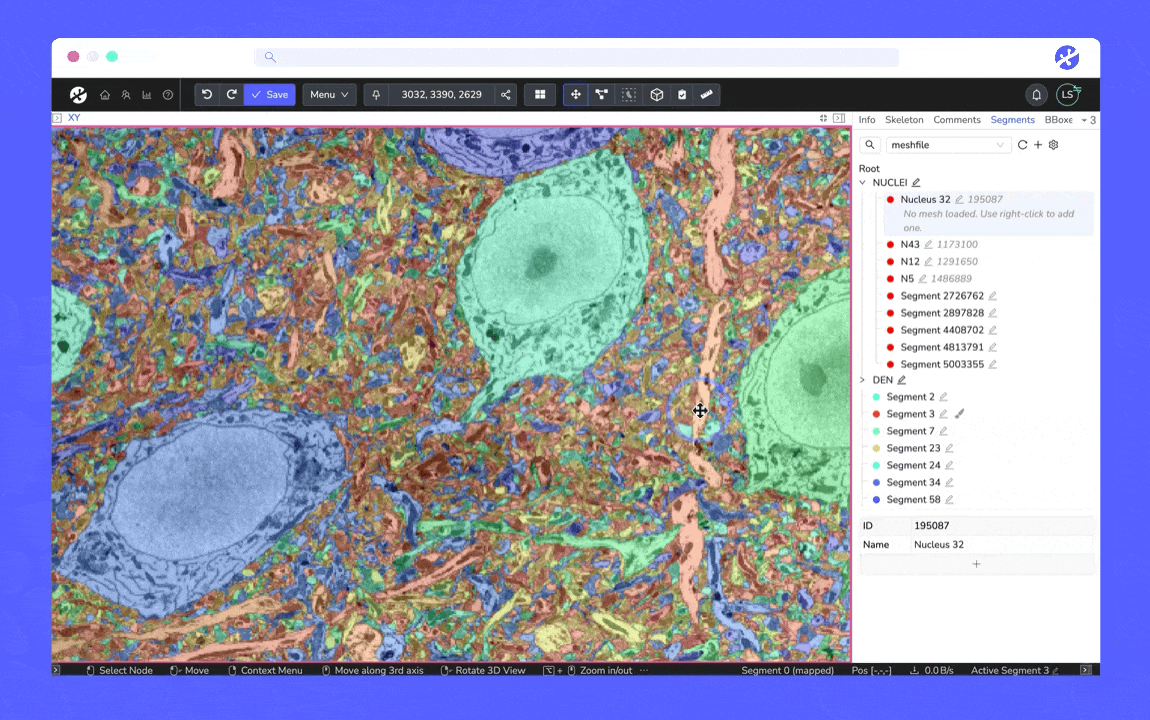This screenshot has width=1150, height=720.
Task: Click the Measurement ruler tool
Action: 707,95
